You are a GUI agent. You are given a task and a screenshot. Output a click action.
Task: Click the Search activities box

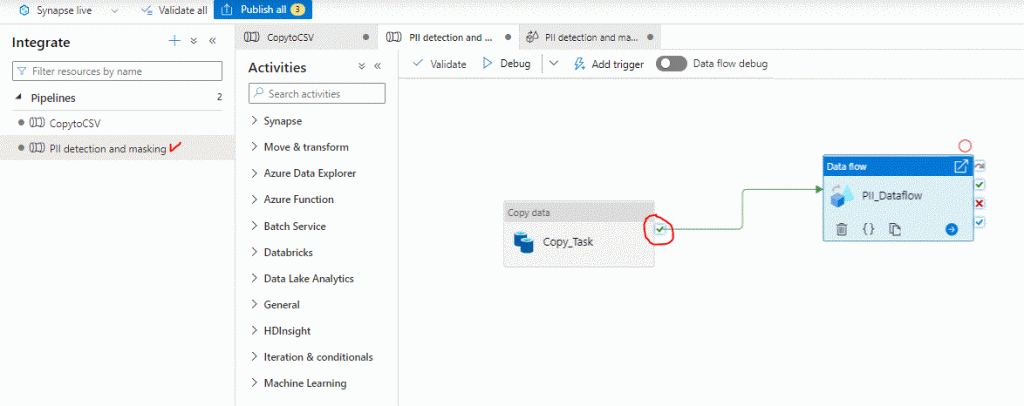(317, 94)
